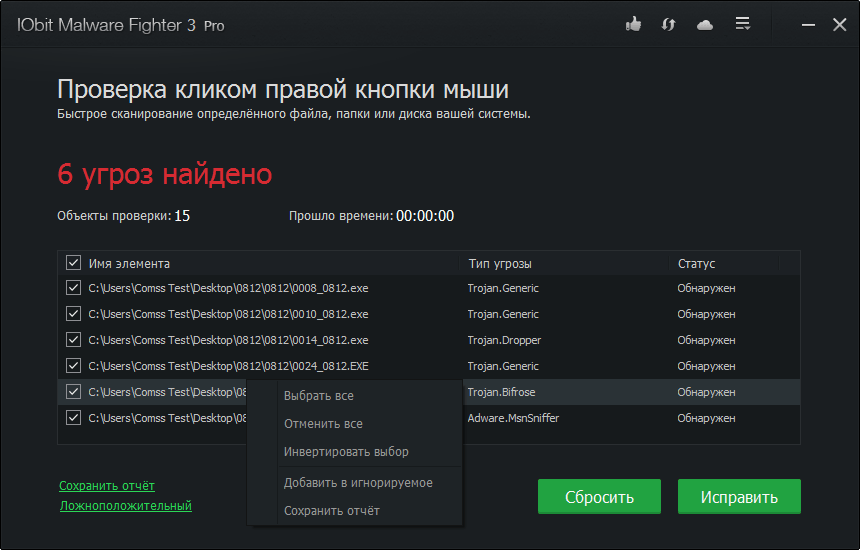Click the 'Сбросить' green button
Screen dimensions: 860x550
[x=599, y=497]
